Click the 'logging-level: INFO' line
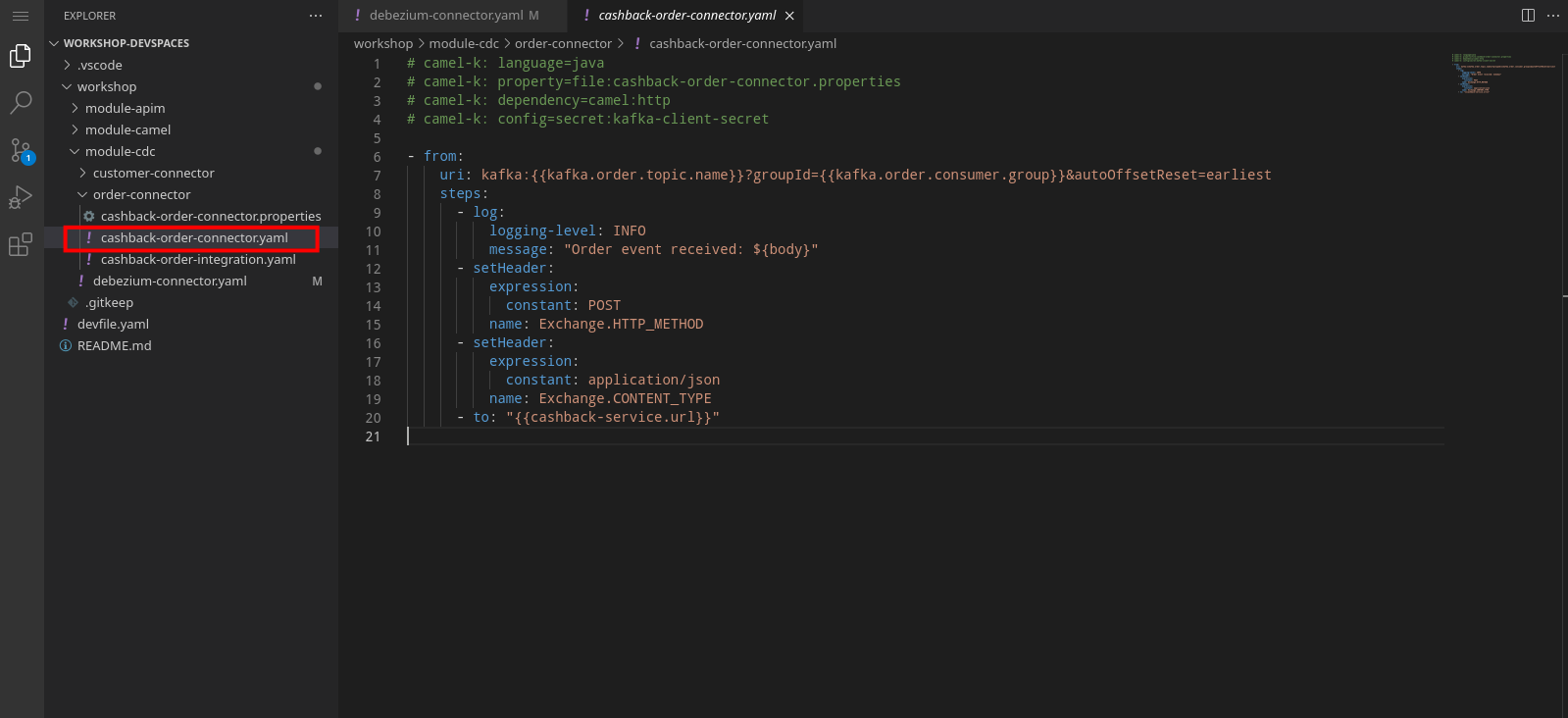The height and width of the screenshot is (718, 1568). click(x=567, y=231)
